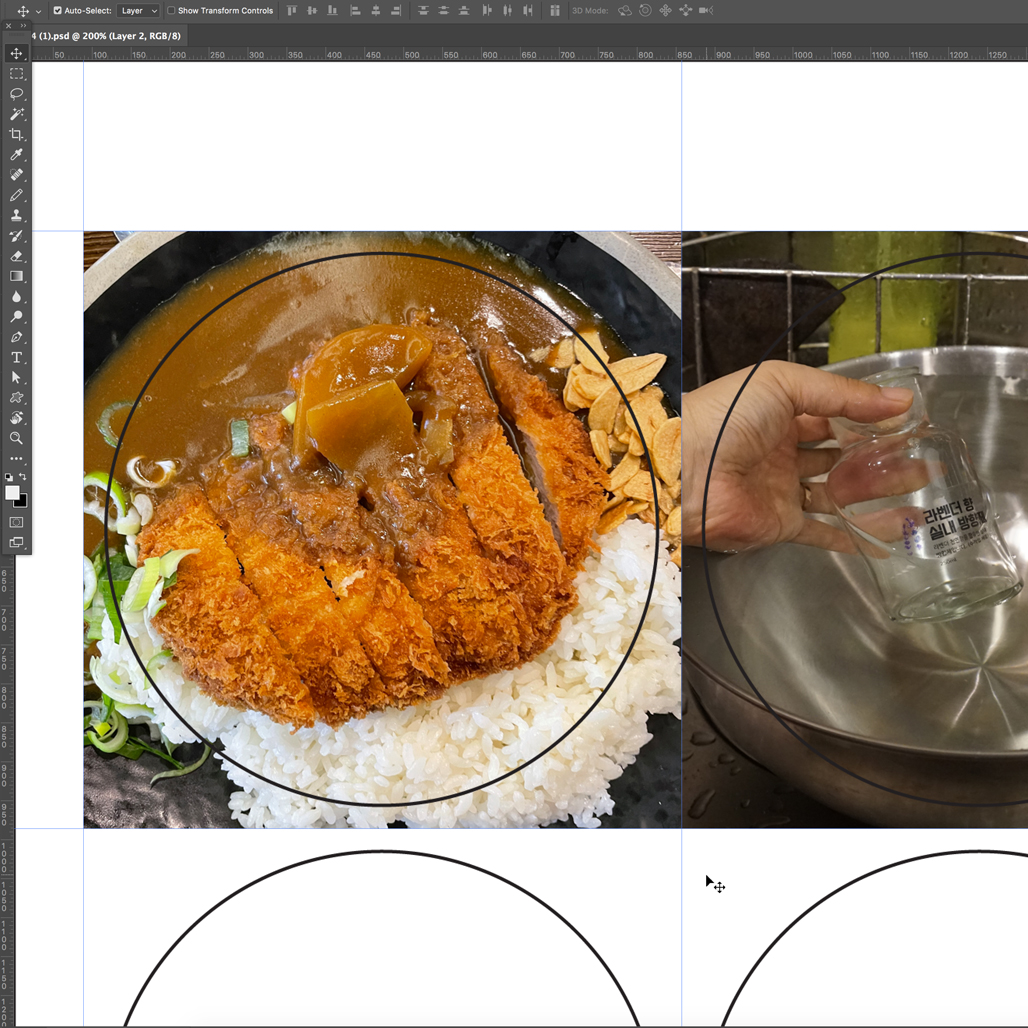Select the Magic Wand tool
This screenshot has width=1028, height=1028.
[16, 114]
